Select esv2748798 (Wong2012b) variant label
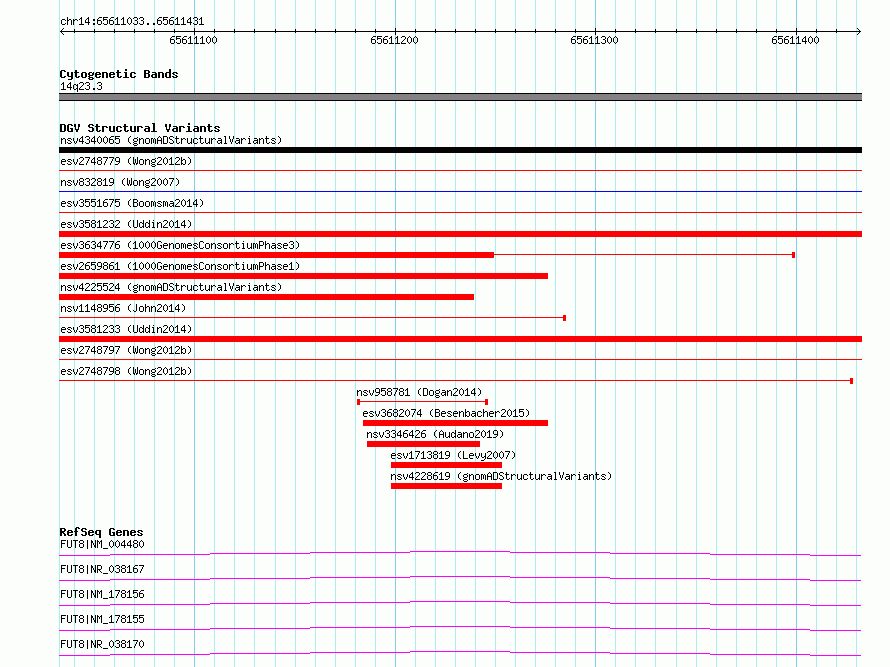This screenshot has width=890, height=667. click(x=126, y=371)
